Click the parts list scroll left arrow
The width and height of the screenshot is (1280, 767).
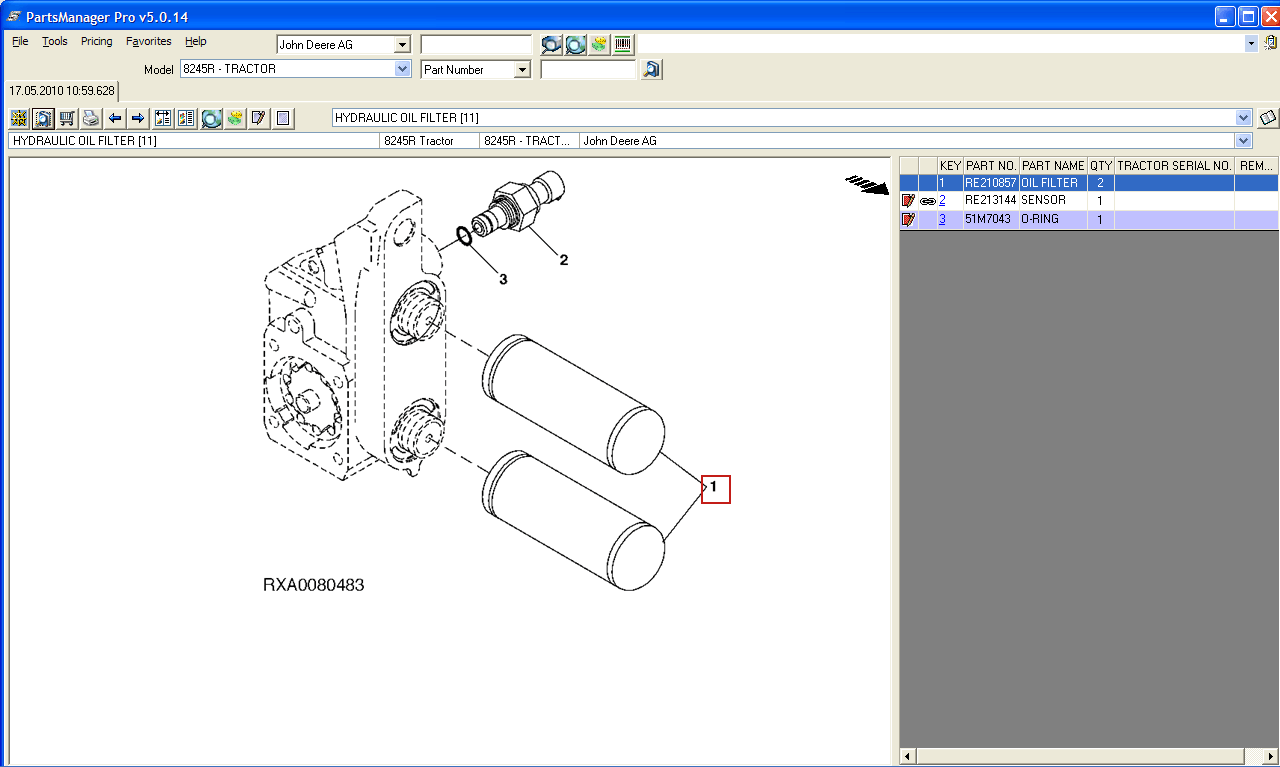point(908,757)
